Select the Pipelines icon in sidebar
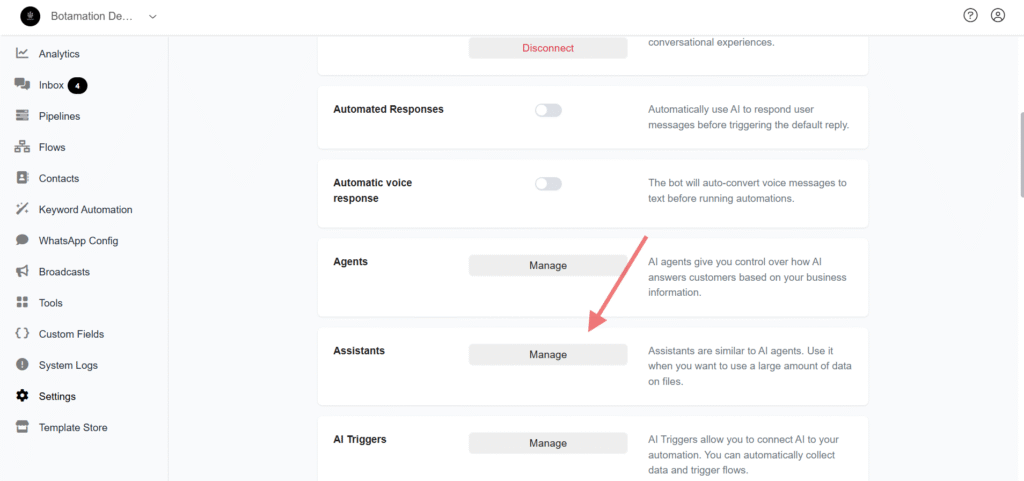Viewport: 1024px width, 481px height. point(22,116)
